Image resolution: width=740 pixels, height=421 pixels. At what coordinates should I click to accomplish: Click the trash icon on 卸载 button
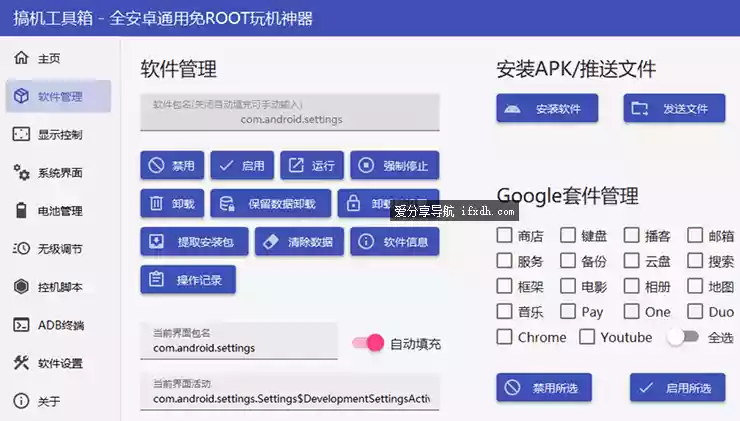click(x=156, y=203)
